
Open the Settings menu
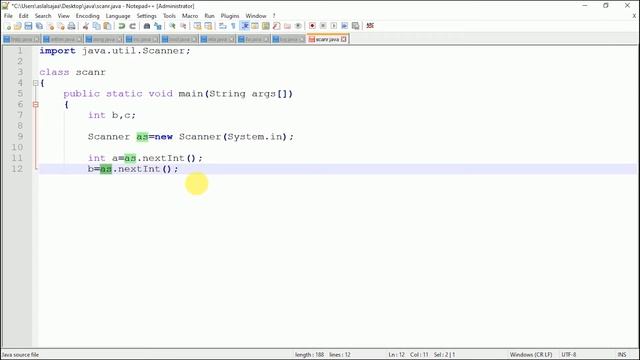(x=146, y=16)
